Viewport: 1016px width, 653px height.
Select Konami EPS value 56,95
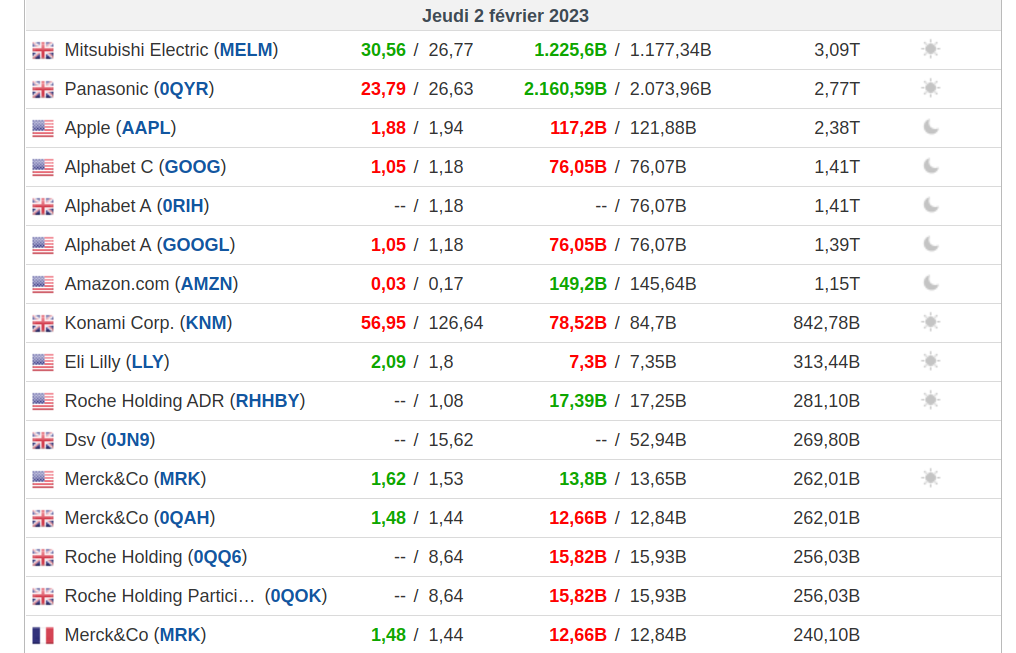click(384, 323)
